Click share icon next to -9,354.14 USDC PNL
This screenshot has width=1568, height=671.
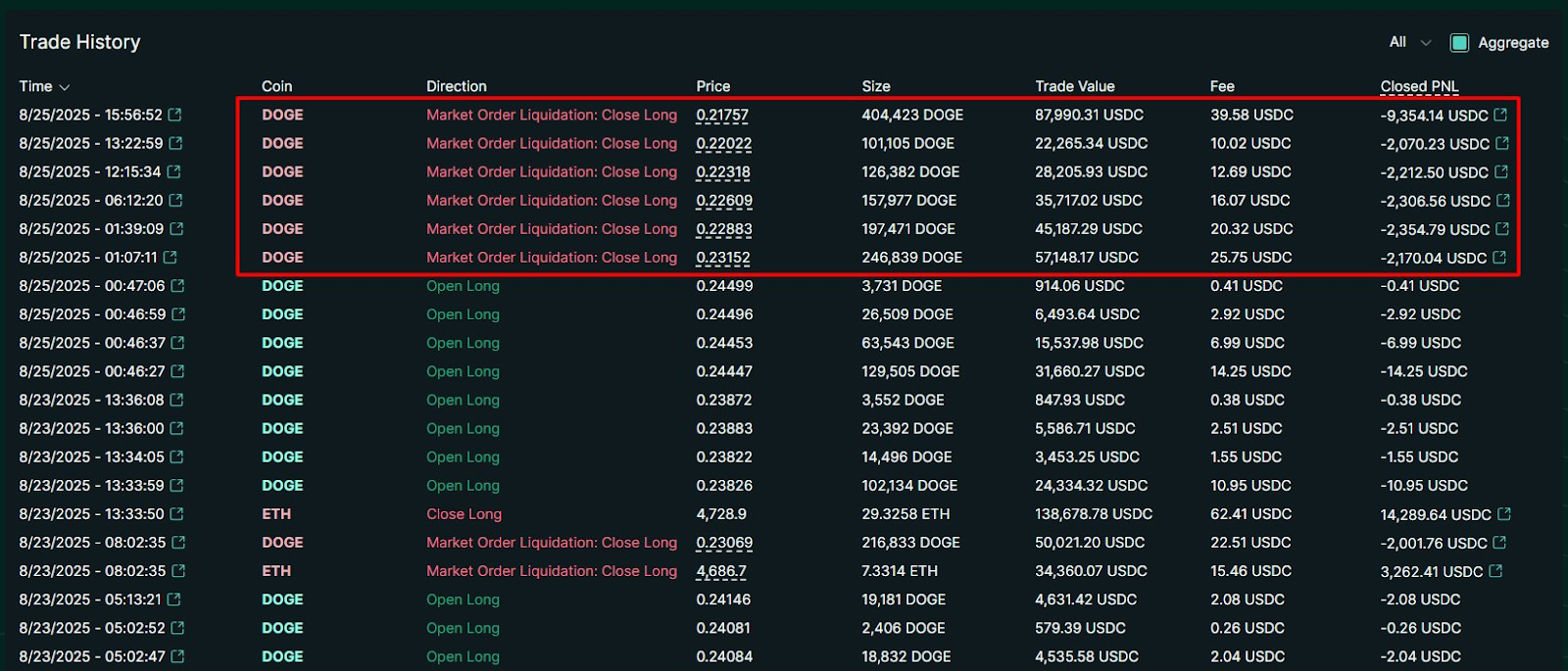[1500, 115]
